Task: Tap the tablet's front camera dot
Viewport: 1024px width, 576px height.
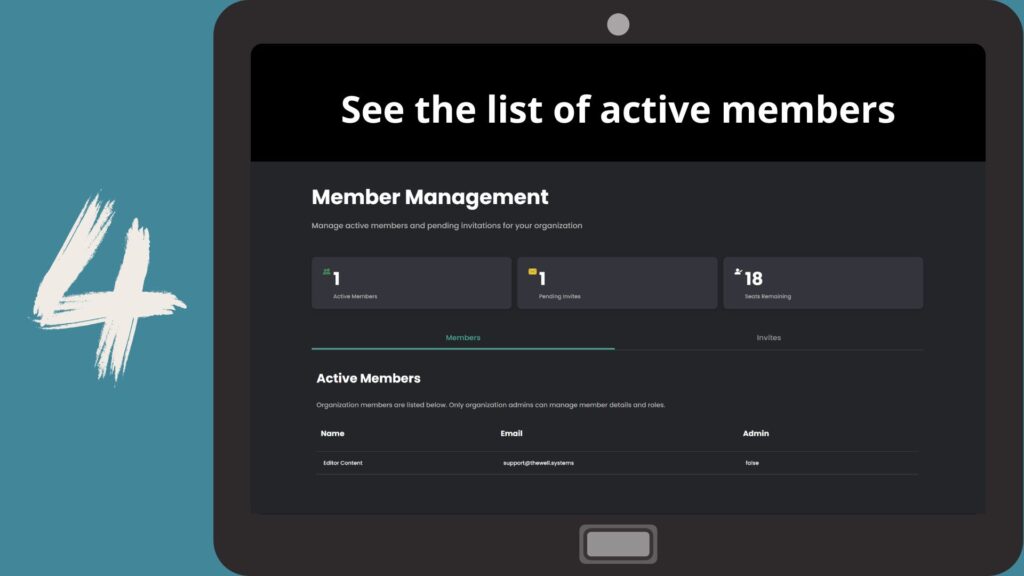Action: [618, 24]
